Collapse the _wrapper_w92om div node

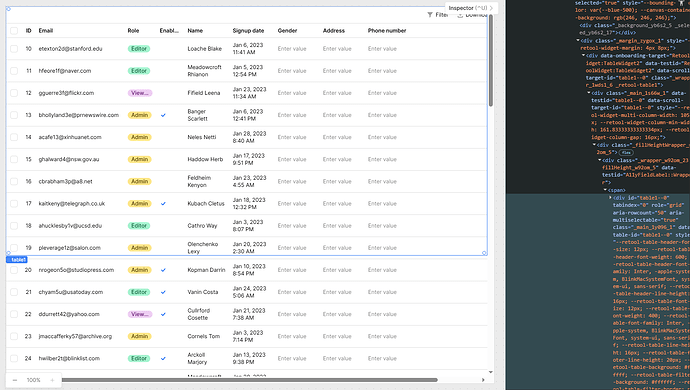[599, 160]
